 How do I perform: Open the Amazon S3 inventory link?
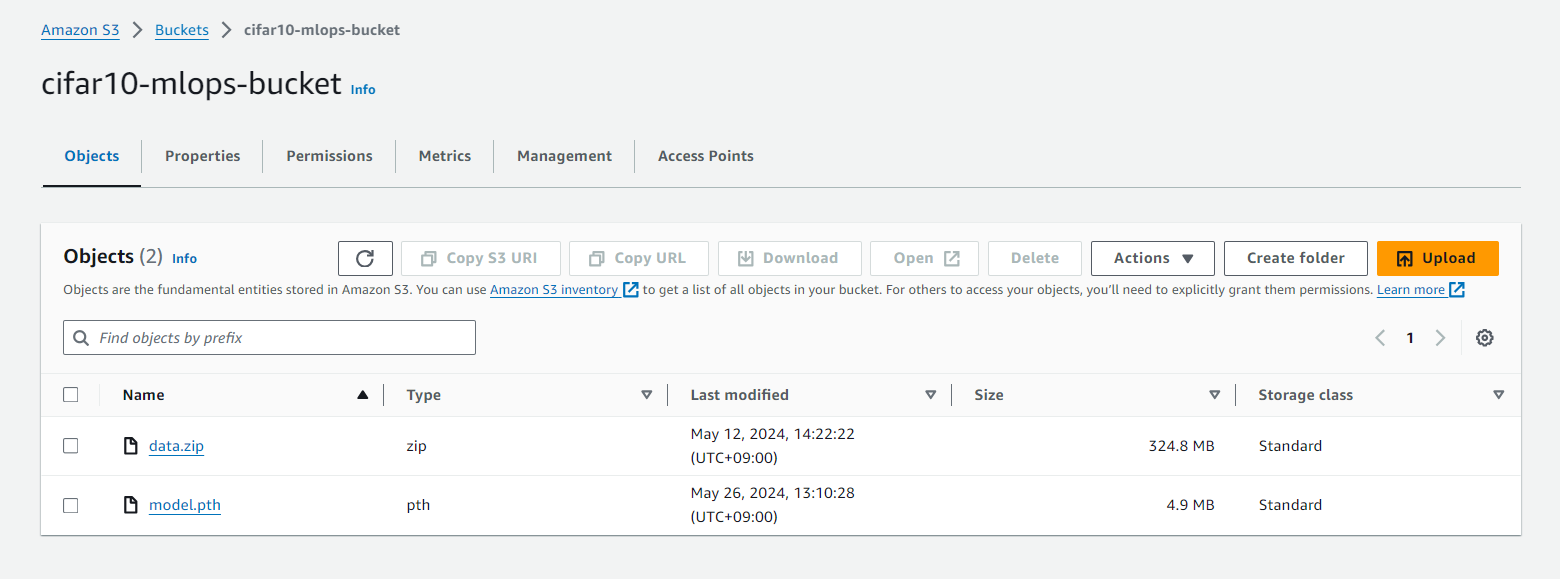click(x=554, y=290)
